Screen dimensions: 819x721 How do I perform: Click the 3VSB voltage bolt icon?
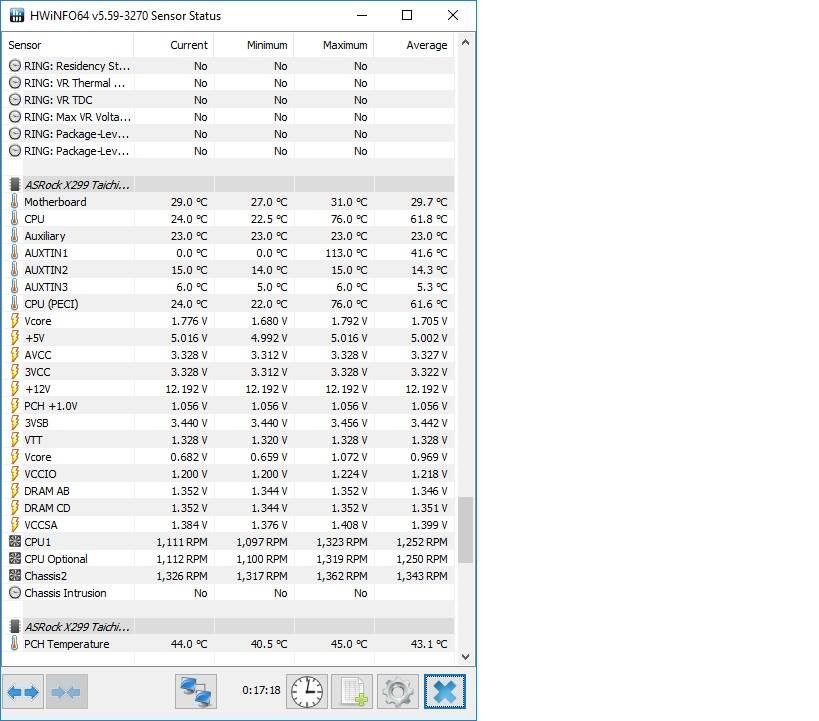15,423
